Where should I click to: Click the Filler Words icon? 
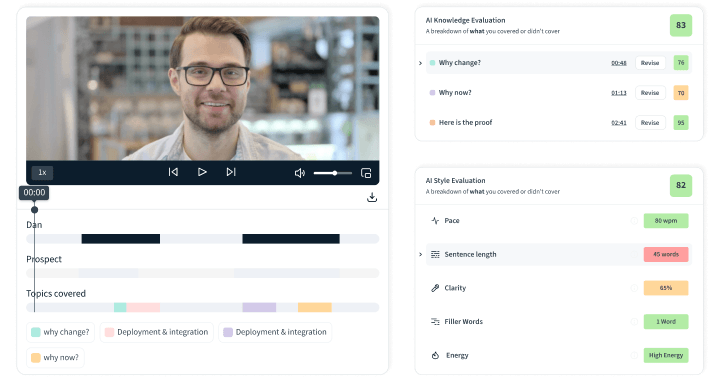[435, 322]
